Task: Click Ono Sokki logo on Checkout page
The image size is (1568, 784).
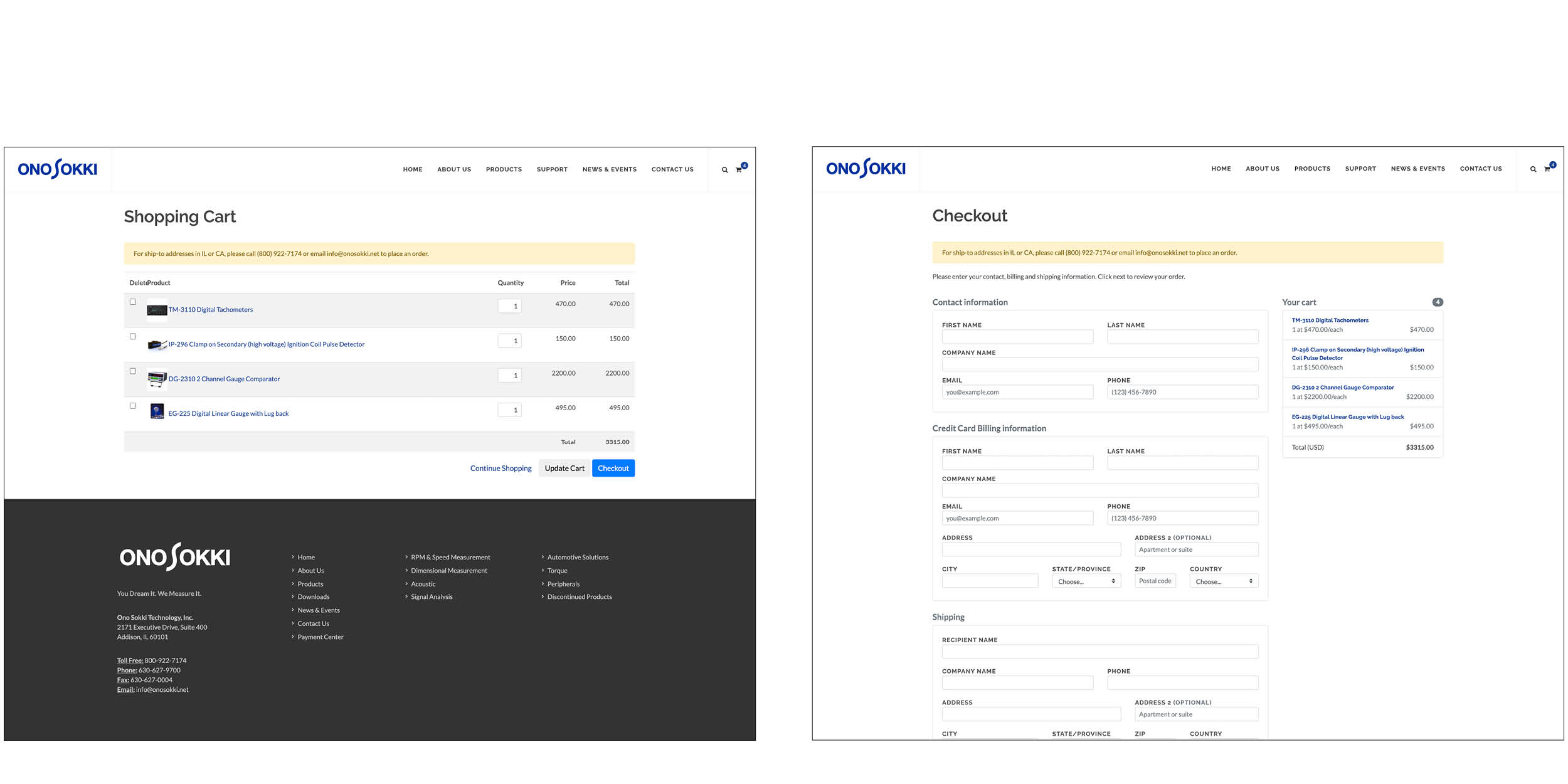Action: point(866,168)
